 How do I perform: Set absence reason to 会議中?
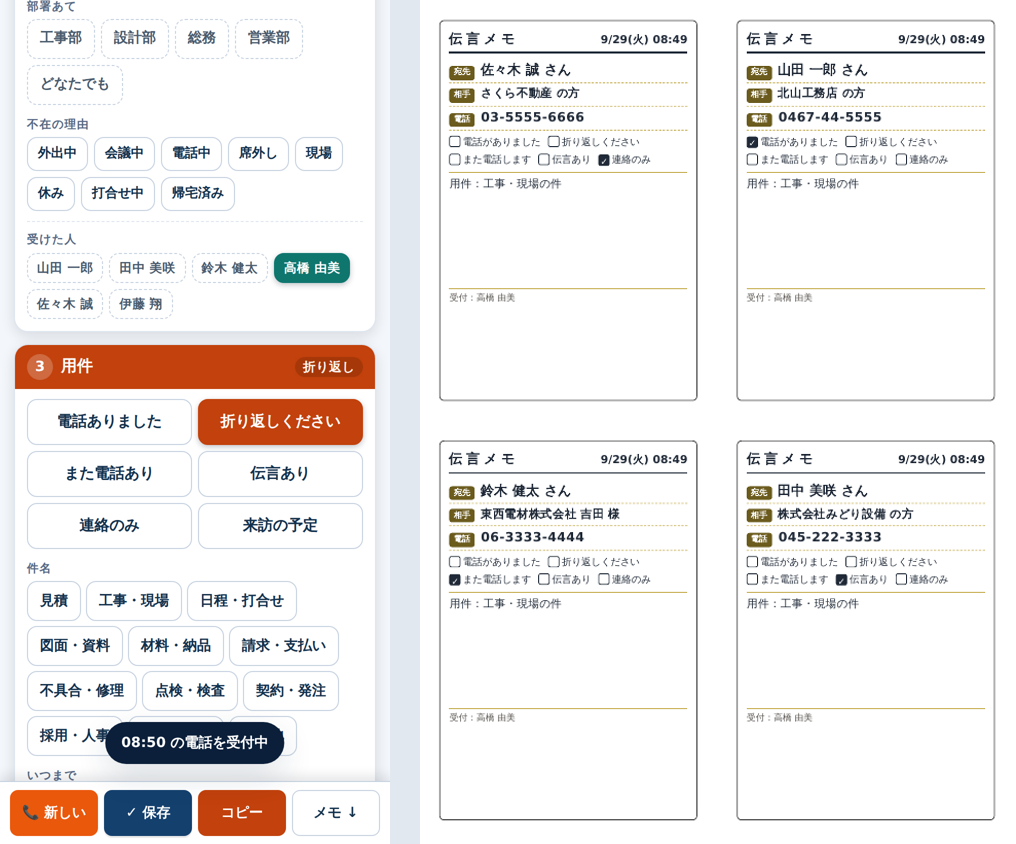point(124,154)
